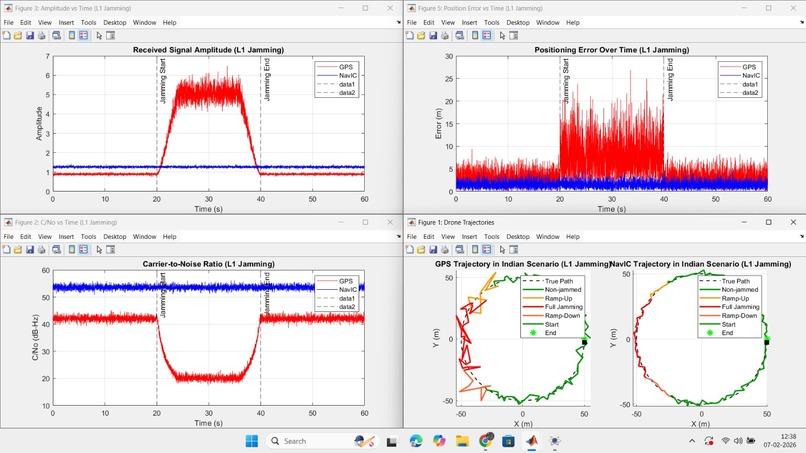Toggle Insert Legend in Figure 5 toolbar
Screen dimensions: 806x453
[x=487, y=35]
